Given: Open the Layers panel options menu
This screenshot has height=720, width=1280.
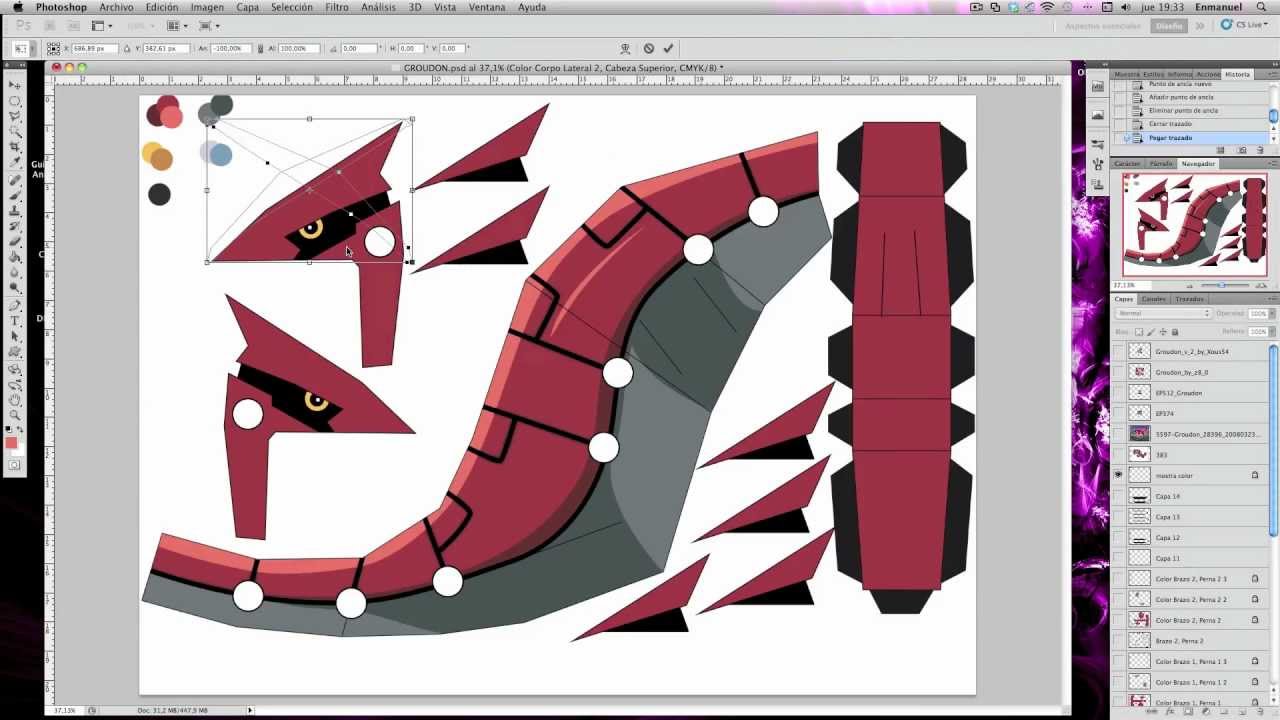Looking at the screenshot, I should coord(1271,299).
